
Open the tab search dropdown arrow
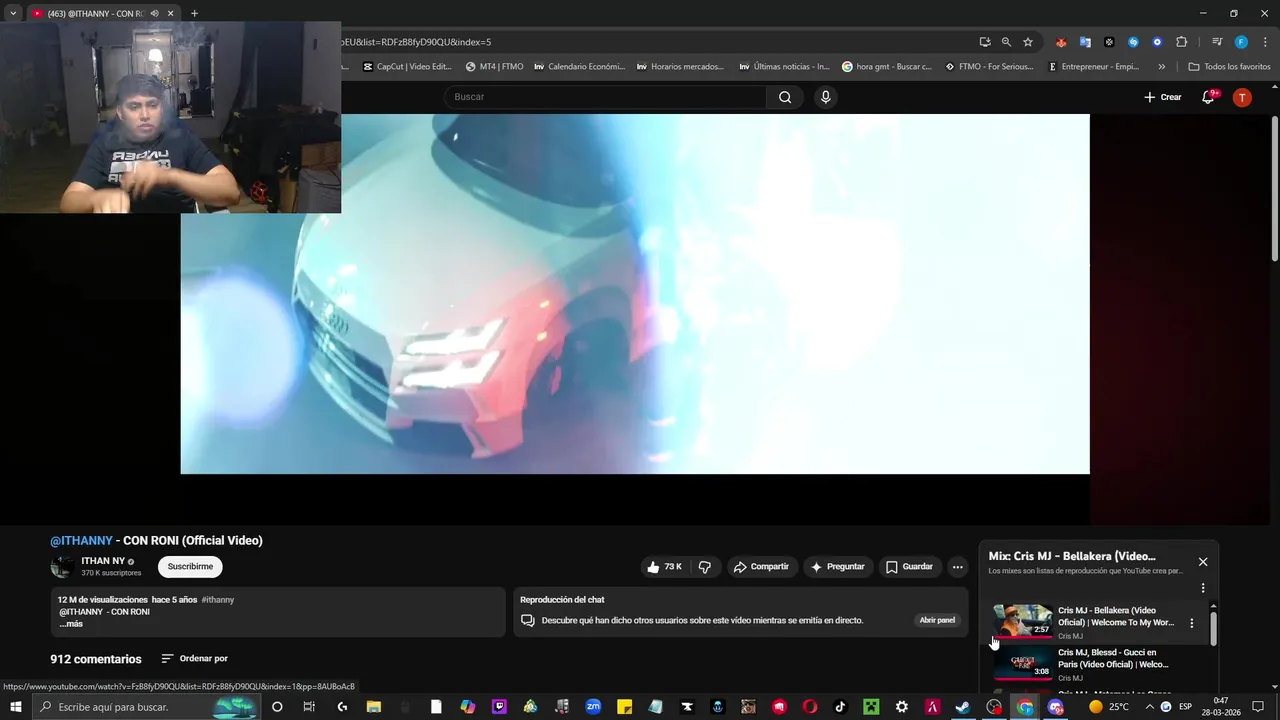tap(13, 13)
